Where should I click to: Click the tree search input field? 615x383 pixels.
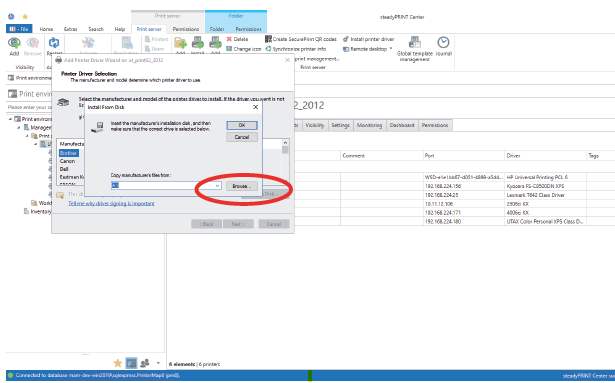click(x=30, y=107)
